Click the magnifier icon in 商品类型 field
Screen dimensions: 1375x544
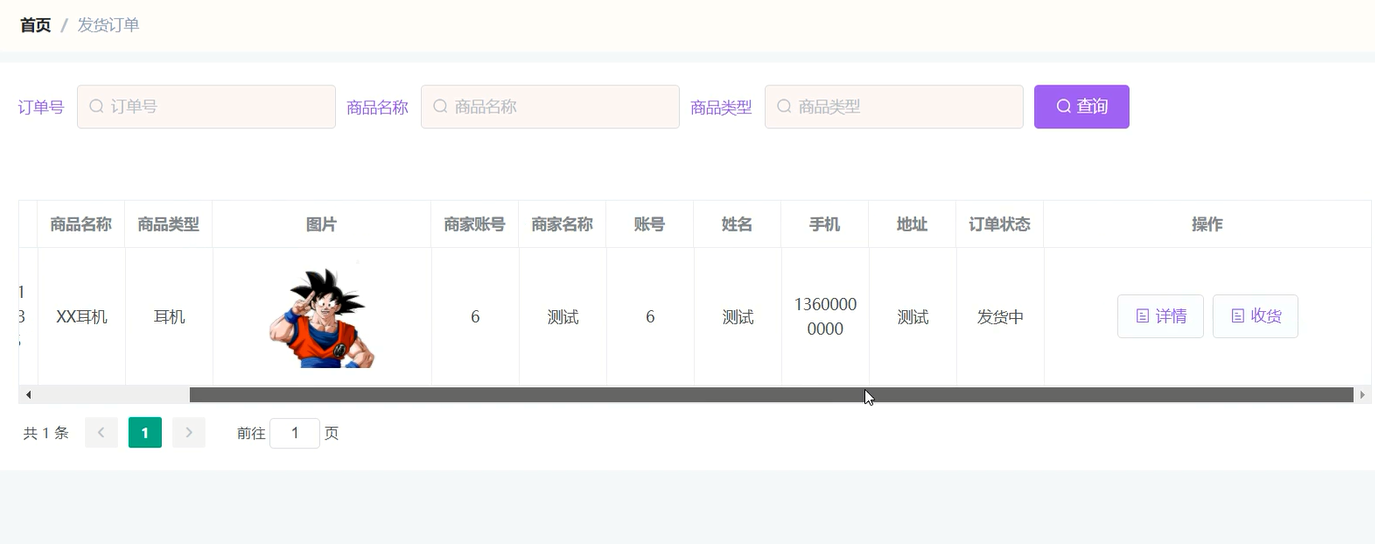[x=784, y=106]
